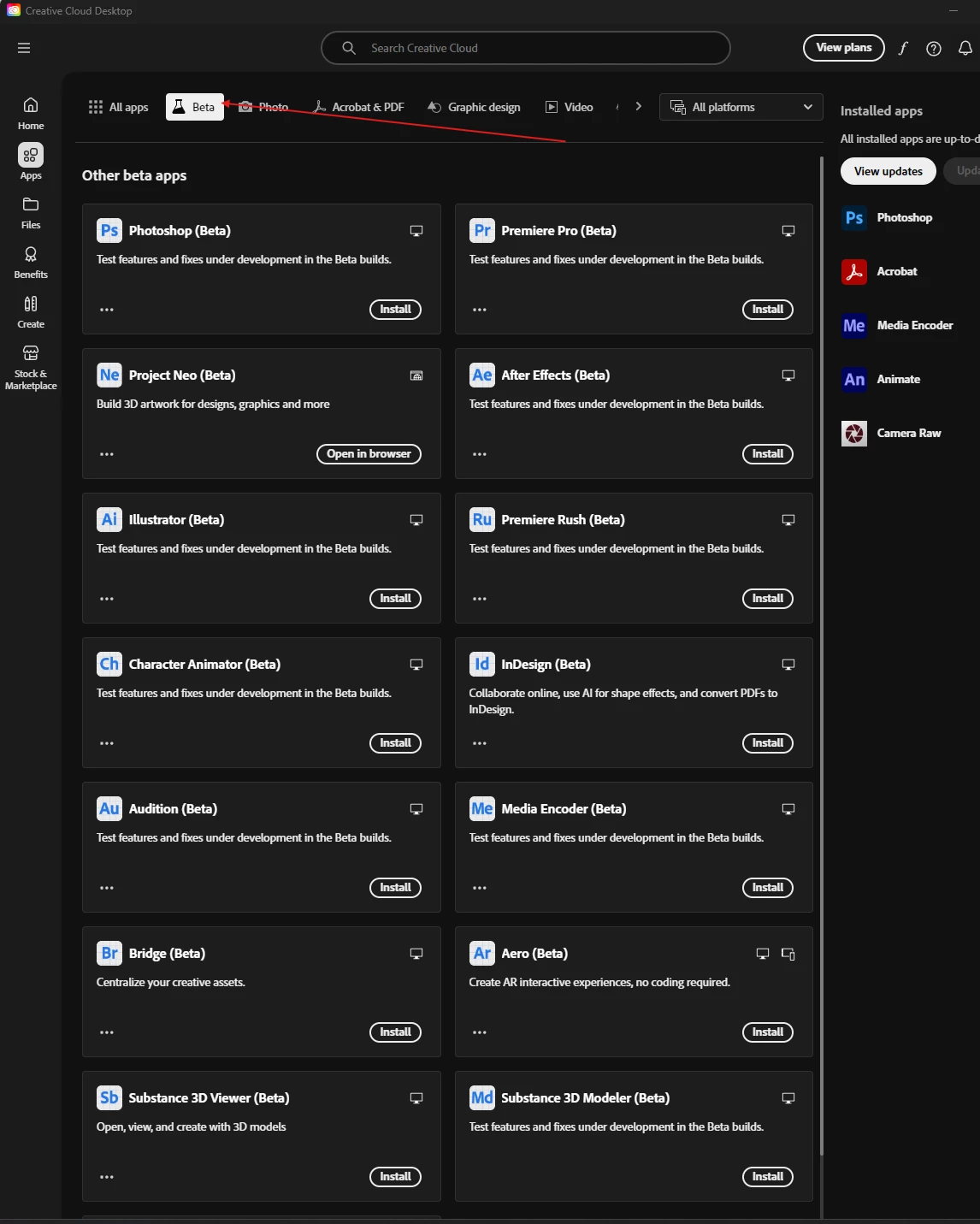This screenshot has width=980, height=1224.
Task: Click the Search Creative Cloud field
Action: pyautogui.click(x=526, y=48)
